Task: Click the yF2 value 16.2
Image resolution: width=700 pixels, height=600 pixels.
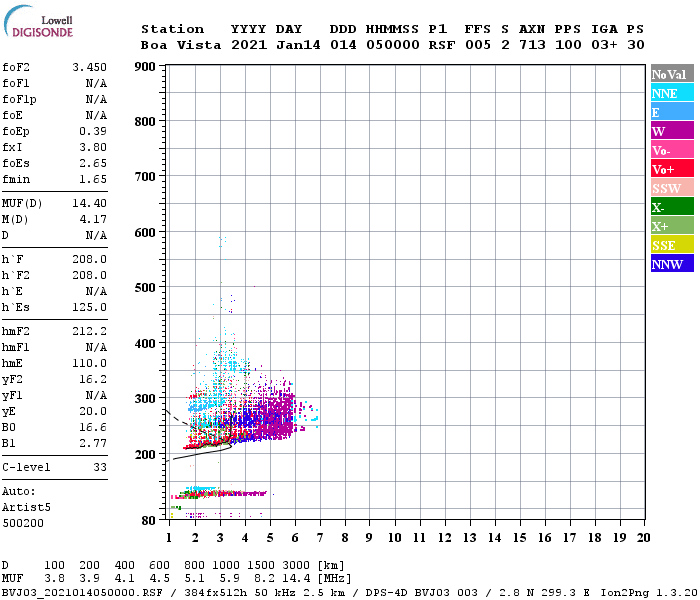Action: [93, 379]
